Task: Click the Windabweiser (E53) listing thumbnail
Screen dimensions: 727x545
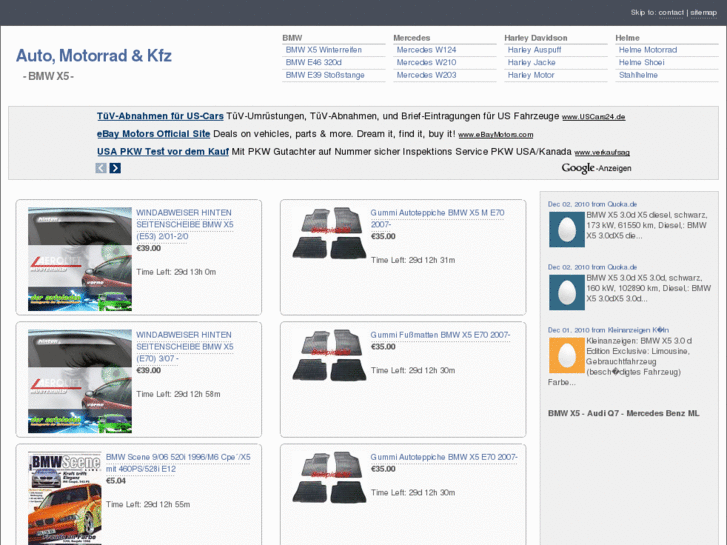Action: click(80, 259)
